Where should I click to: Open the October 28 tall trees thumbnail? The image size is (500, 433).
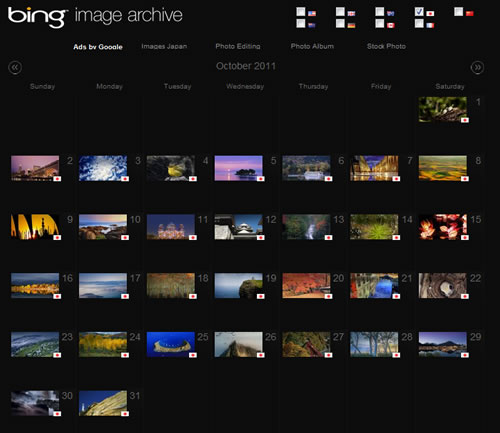(374, 344)
